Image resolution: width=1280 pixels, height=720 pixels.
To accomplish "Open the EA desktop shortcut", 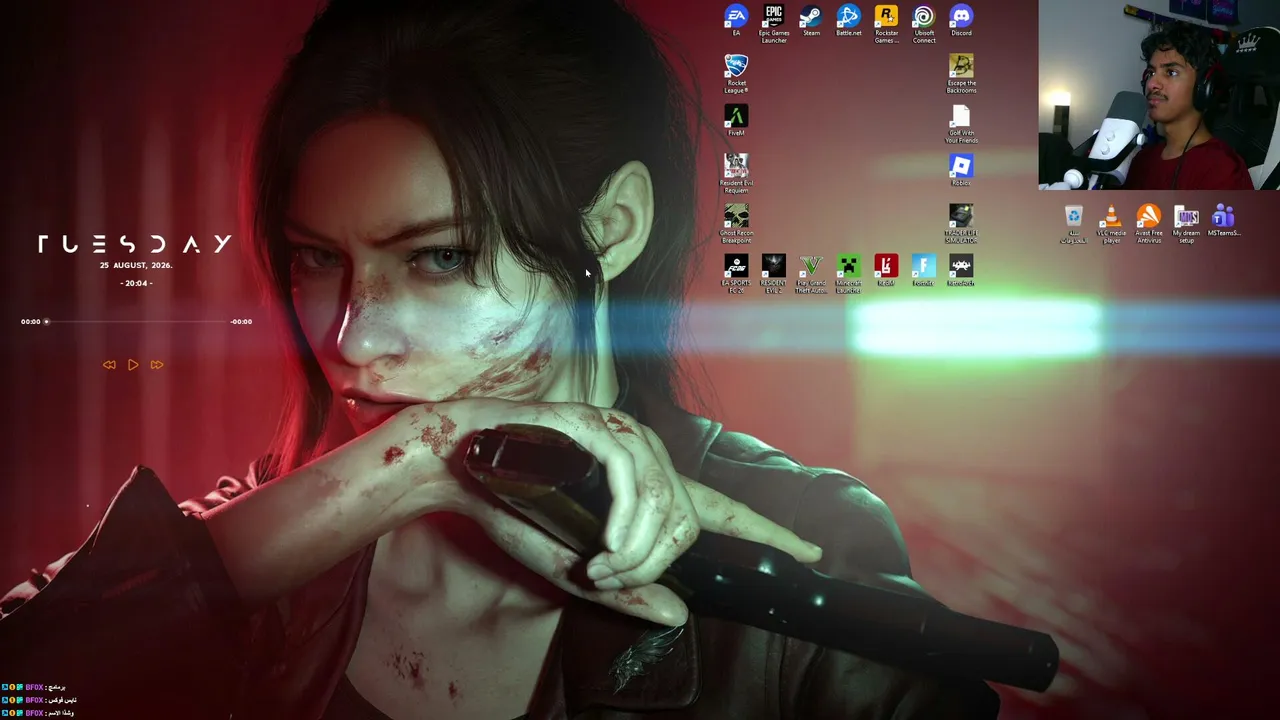I will click(x=736, y=21).
